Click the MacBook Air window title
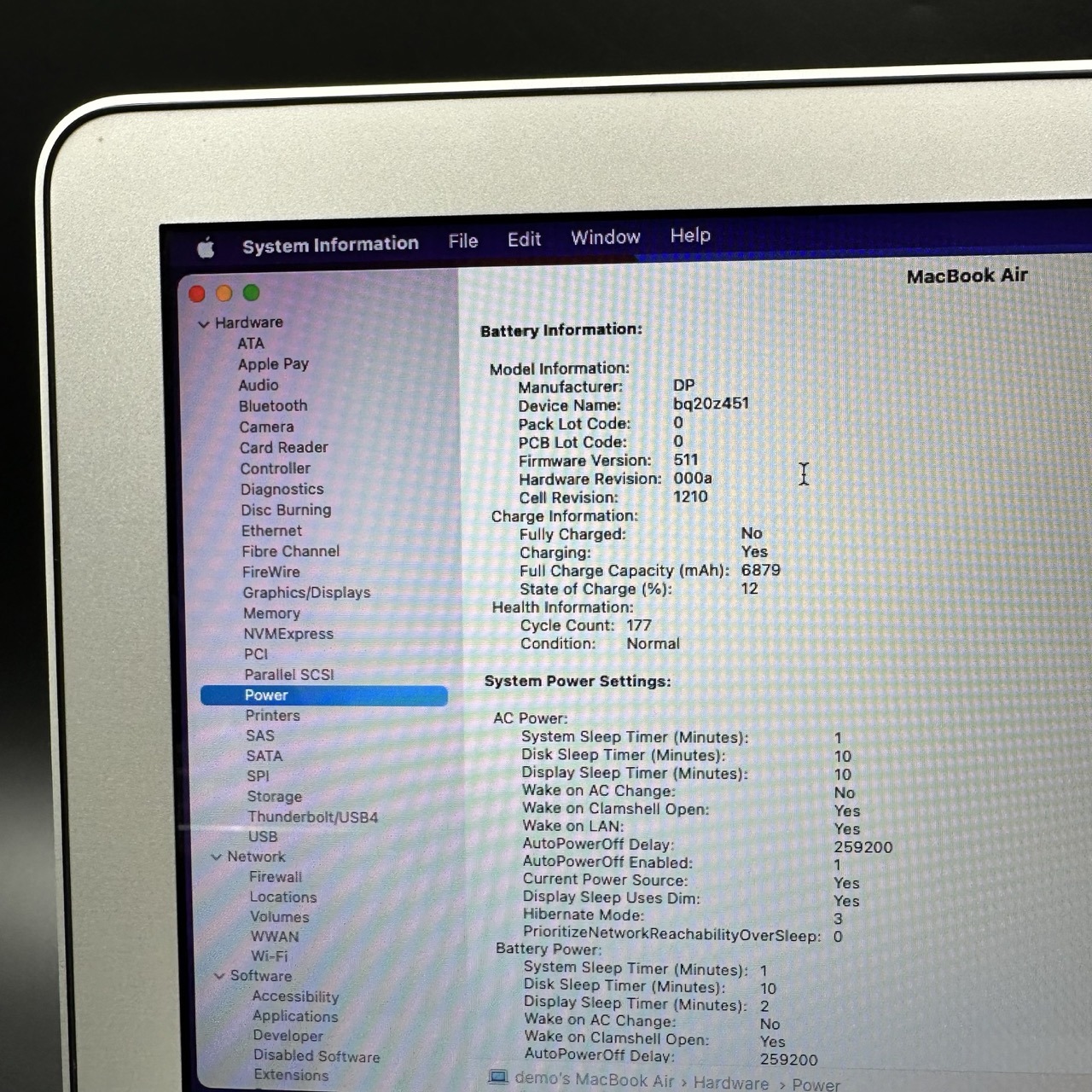Image resolution: width=1092 pixels, height=1092 pixels. point(967,276)
